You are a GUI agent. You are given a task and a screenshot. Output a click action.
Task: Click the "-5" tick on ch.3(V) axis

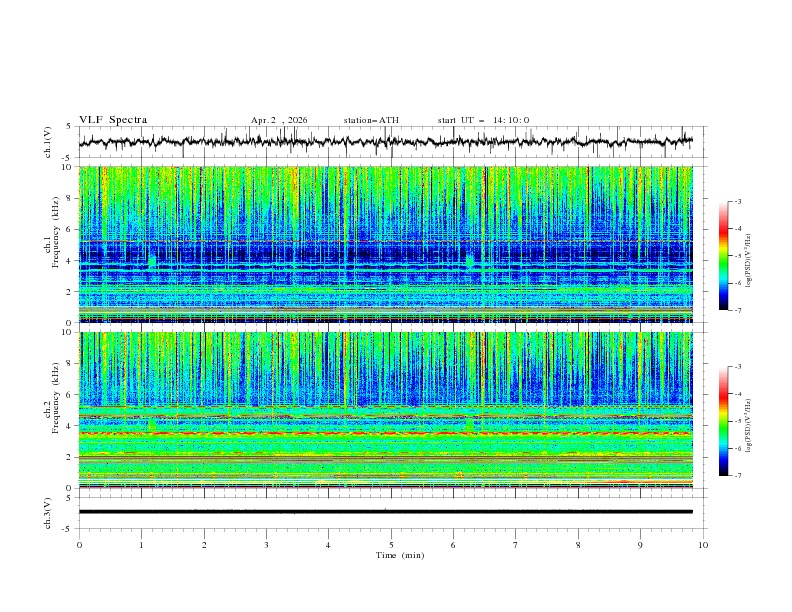66,529
